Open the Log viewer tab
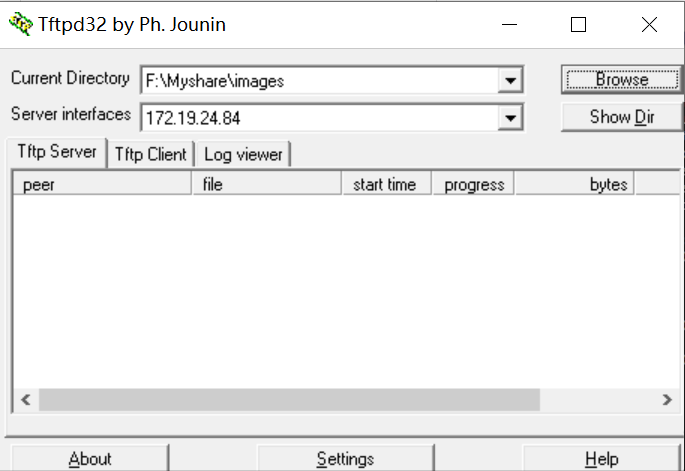This screenshot has width=685, height=471. coord(243,154)
